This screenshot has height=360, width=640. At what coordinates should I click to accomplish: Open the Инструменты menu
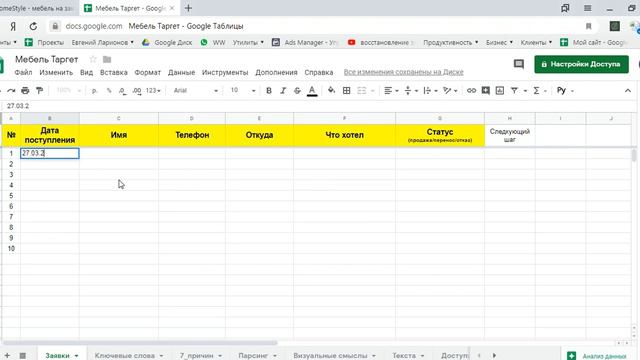[225, 72]
